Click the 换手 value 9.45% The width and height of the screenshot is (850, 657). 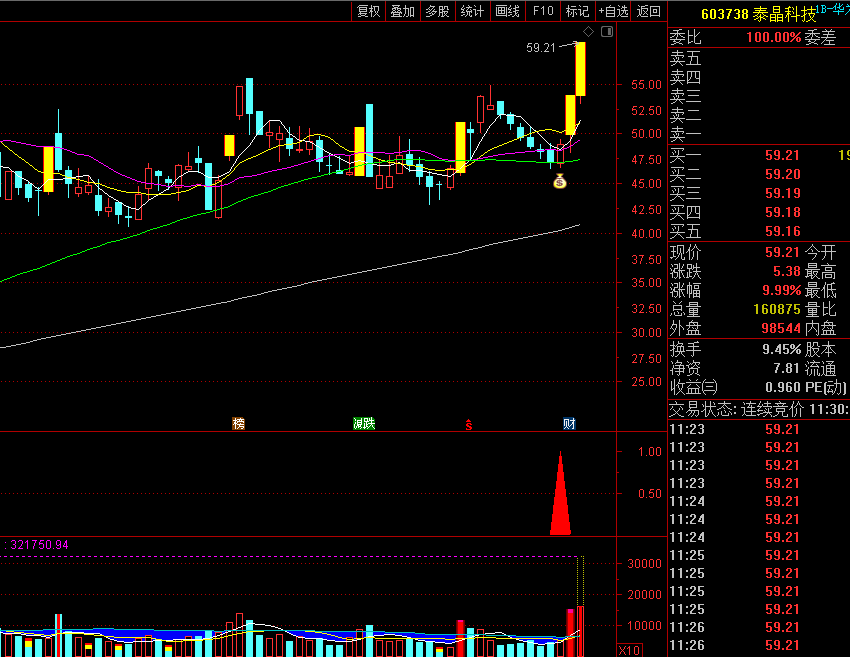point(782,350)
